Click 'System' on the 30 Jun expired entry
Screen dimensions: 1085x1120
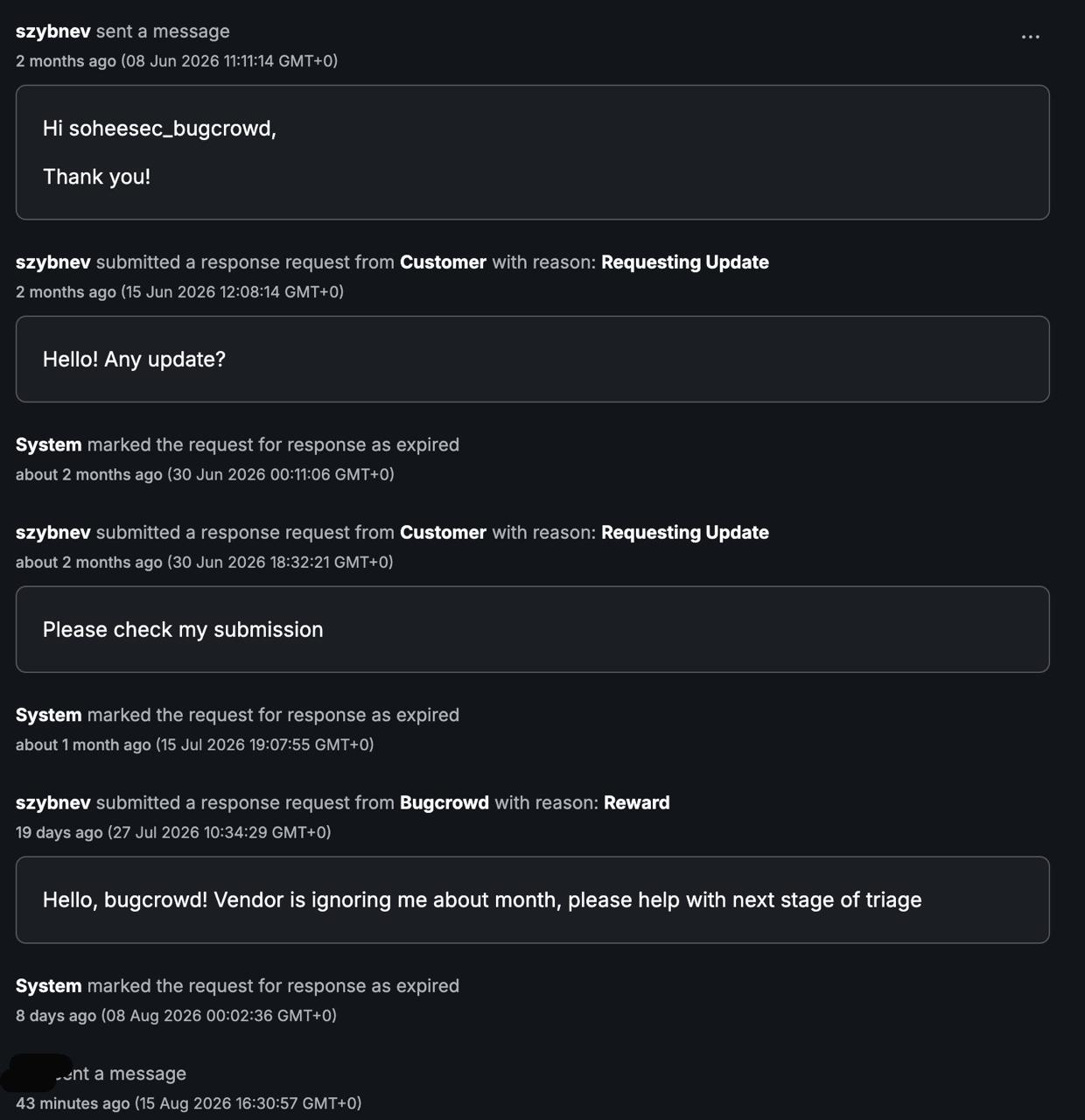pos(48,444)
